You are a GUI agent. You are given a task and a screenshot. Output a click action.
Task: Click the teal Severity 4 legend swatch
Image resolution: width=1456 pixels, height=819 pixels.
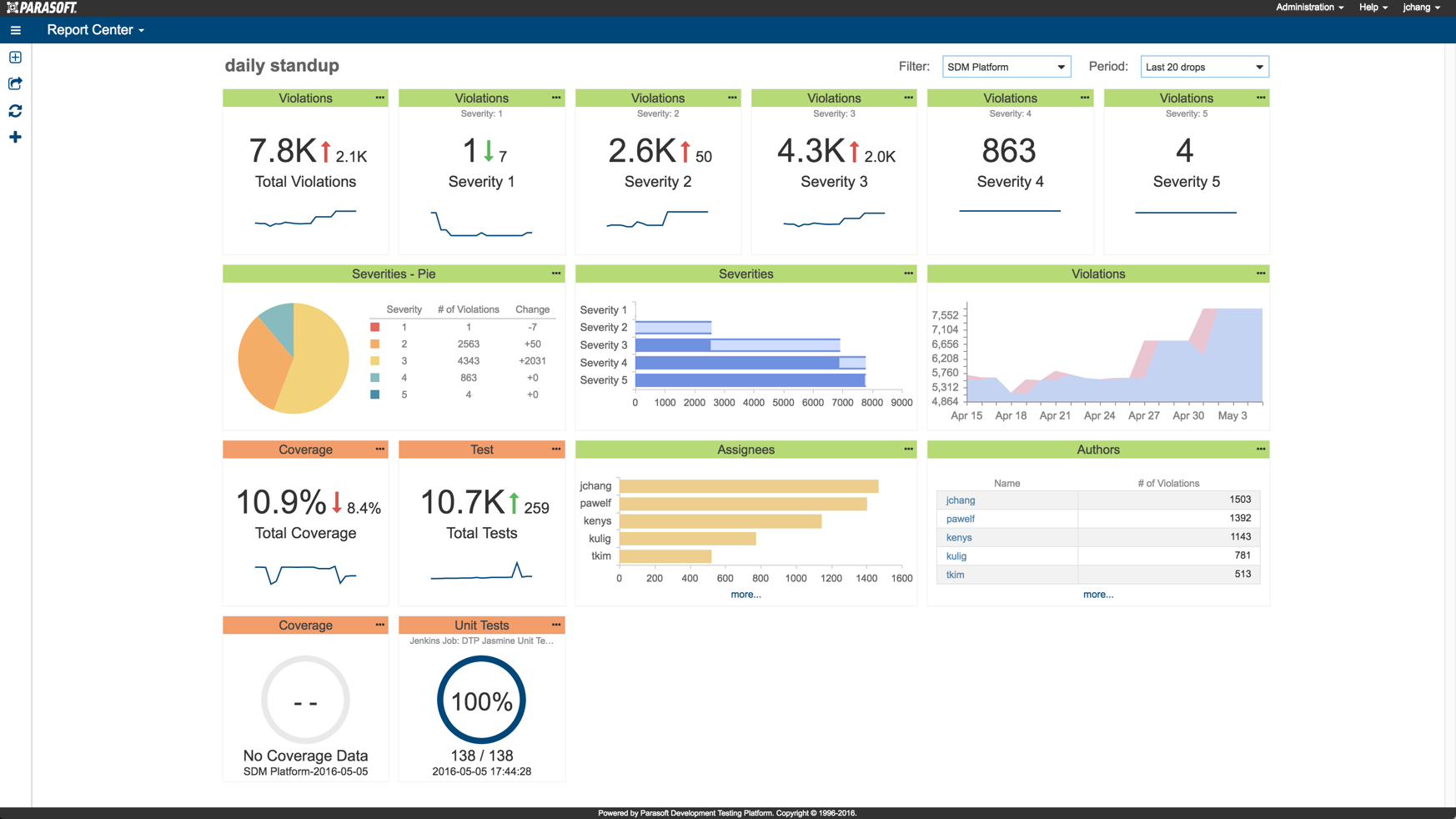[x=375, y=378]
